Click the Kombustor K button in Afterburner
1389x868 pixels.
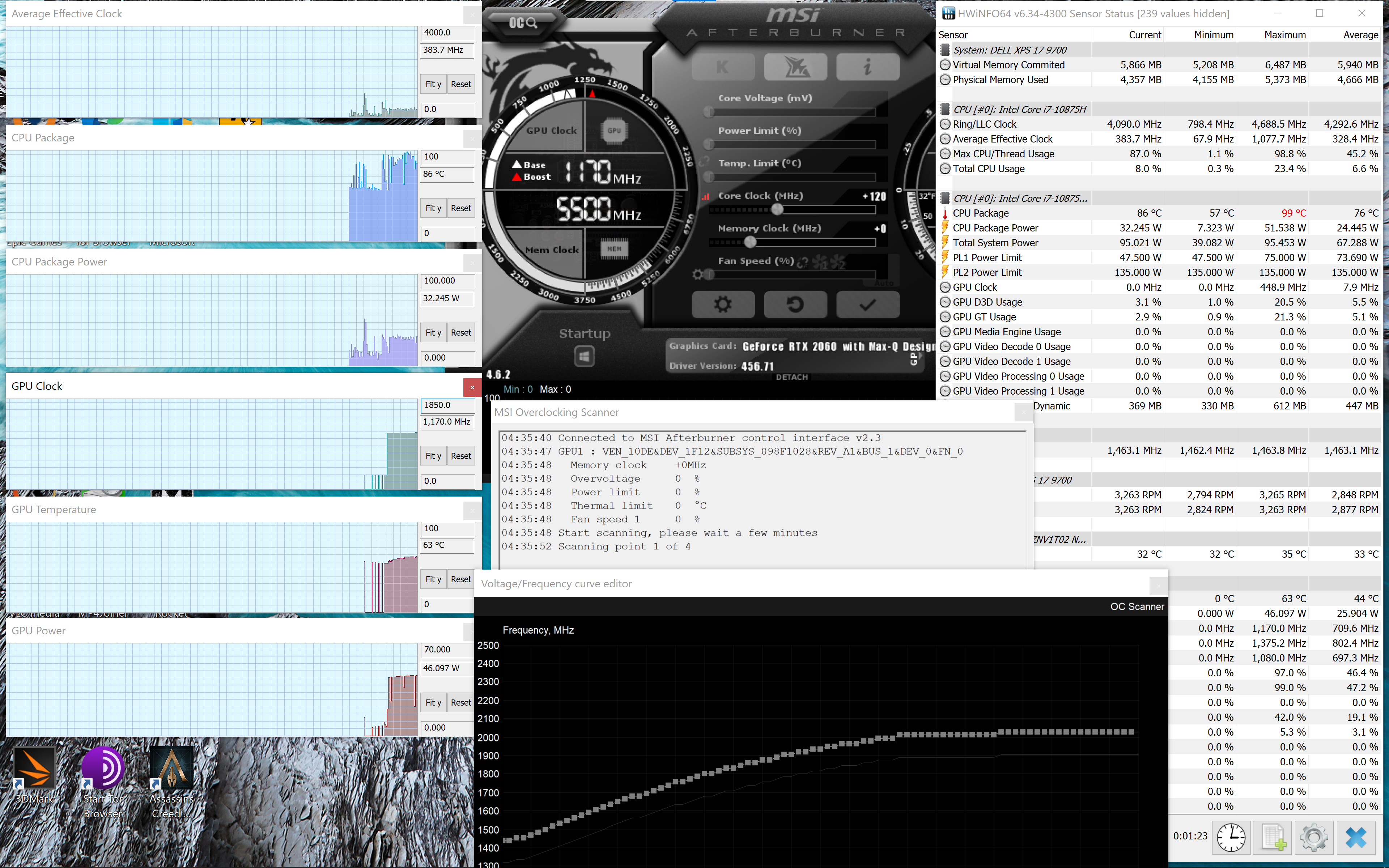[723, 67]
